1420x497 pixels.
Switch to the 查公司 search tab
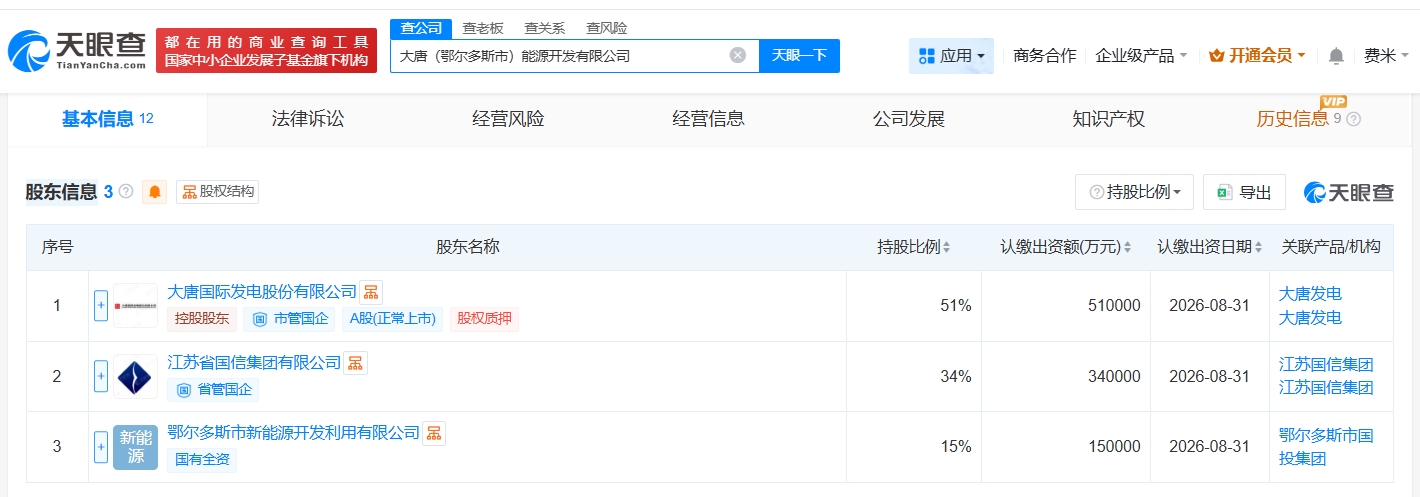click(x=421, y=28)
